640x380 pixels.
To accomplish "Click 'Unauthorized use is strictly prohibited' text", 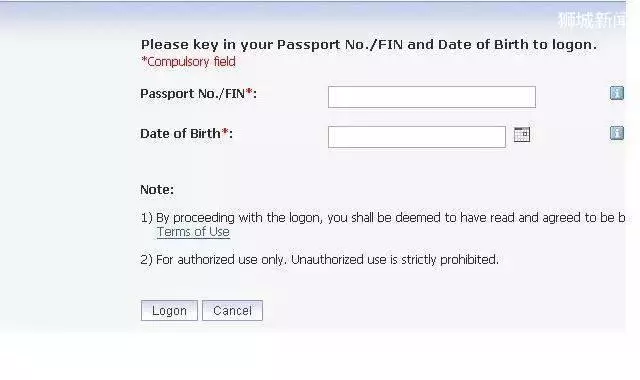I will click(x=395, y=260).
